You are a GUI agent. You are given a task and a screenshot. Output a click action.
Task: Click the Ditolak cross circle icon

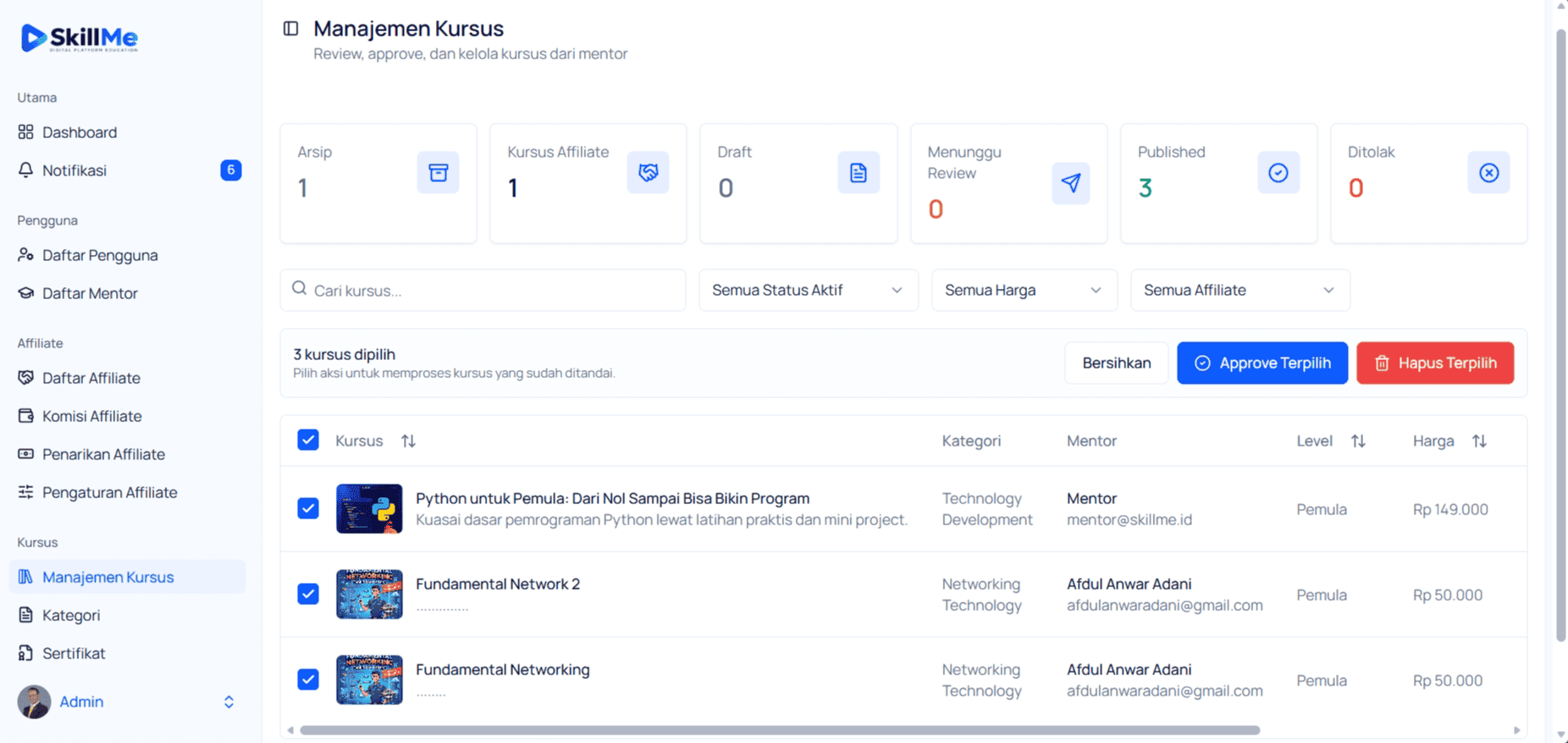[x=1488, y=173]
